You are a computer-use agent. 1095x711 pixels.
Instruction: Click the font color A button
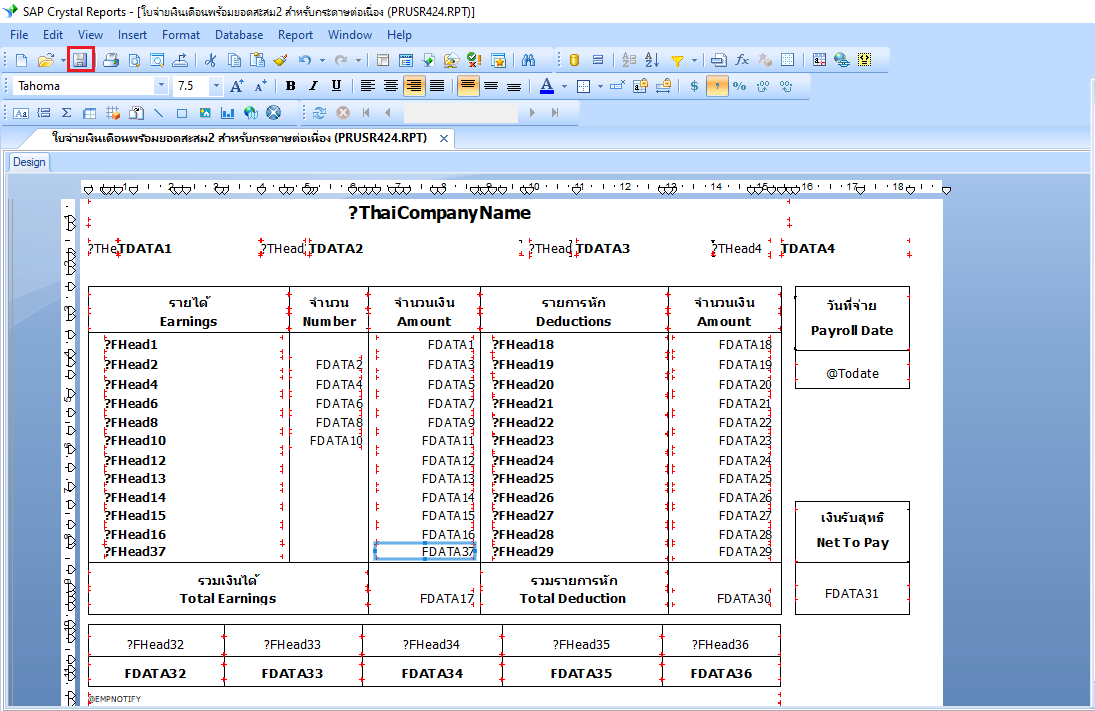tap(546, 86)
